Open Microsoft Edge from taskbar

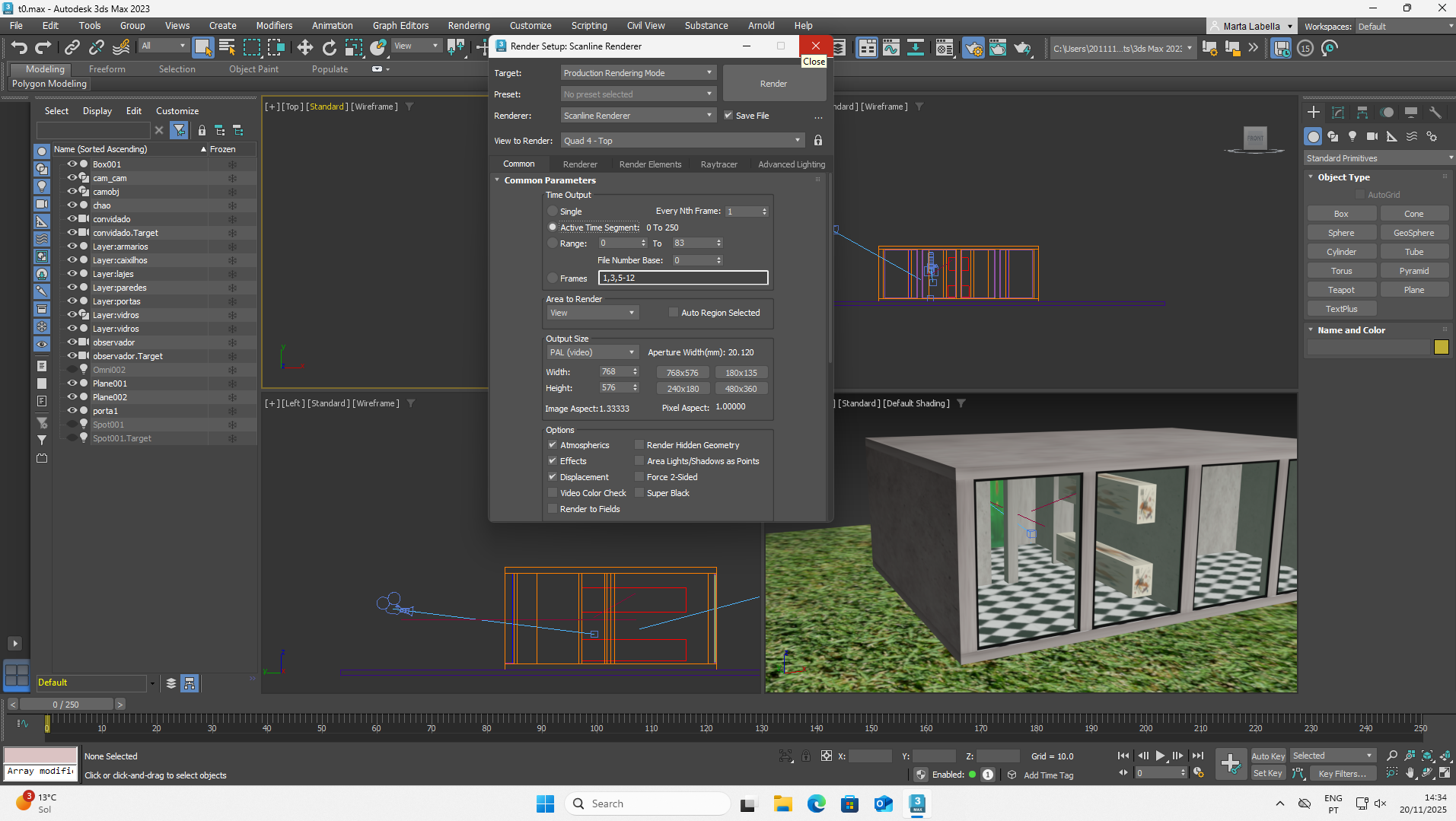tap(816, 803)
